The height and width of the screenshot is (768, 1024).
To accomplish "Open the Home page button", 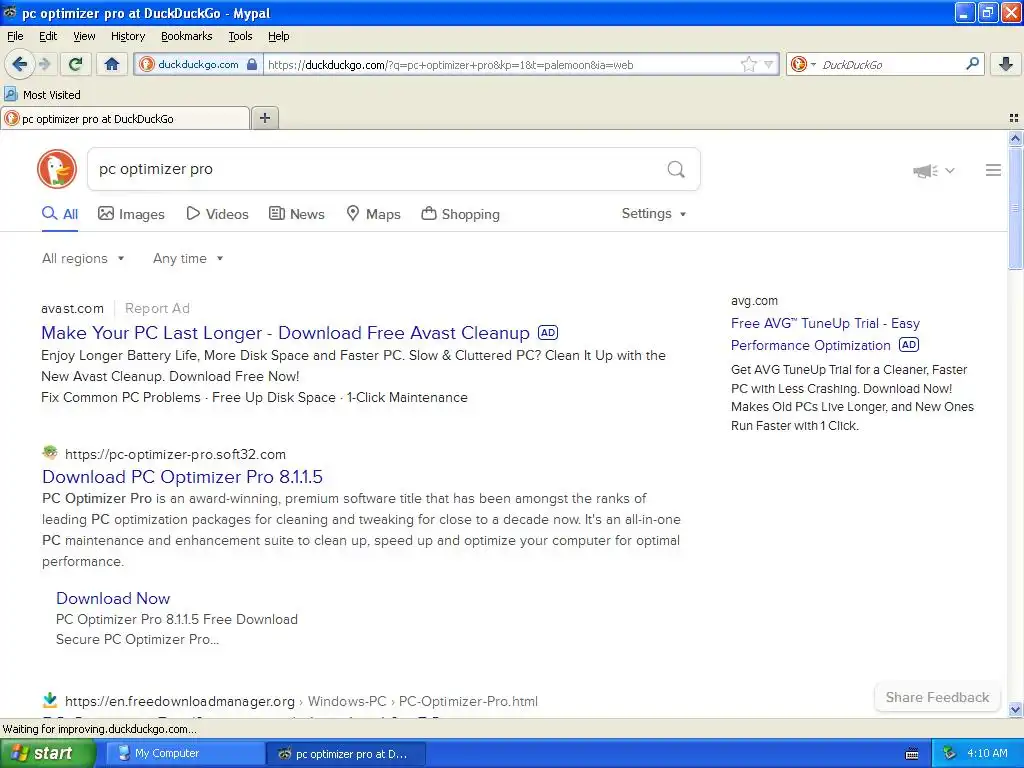I will 112,64.
